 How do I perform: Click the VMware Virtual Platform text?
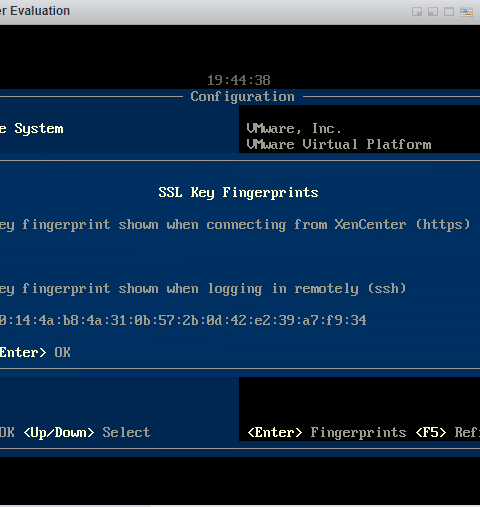pos(339,144)
